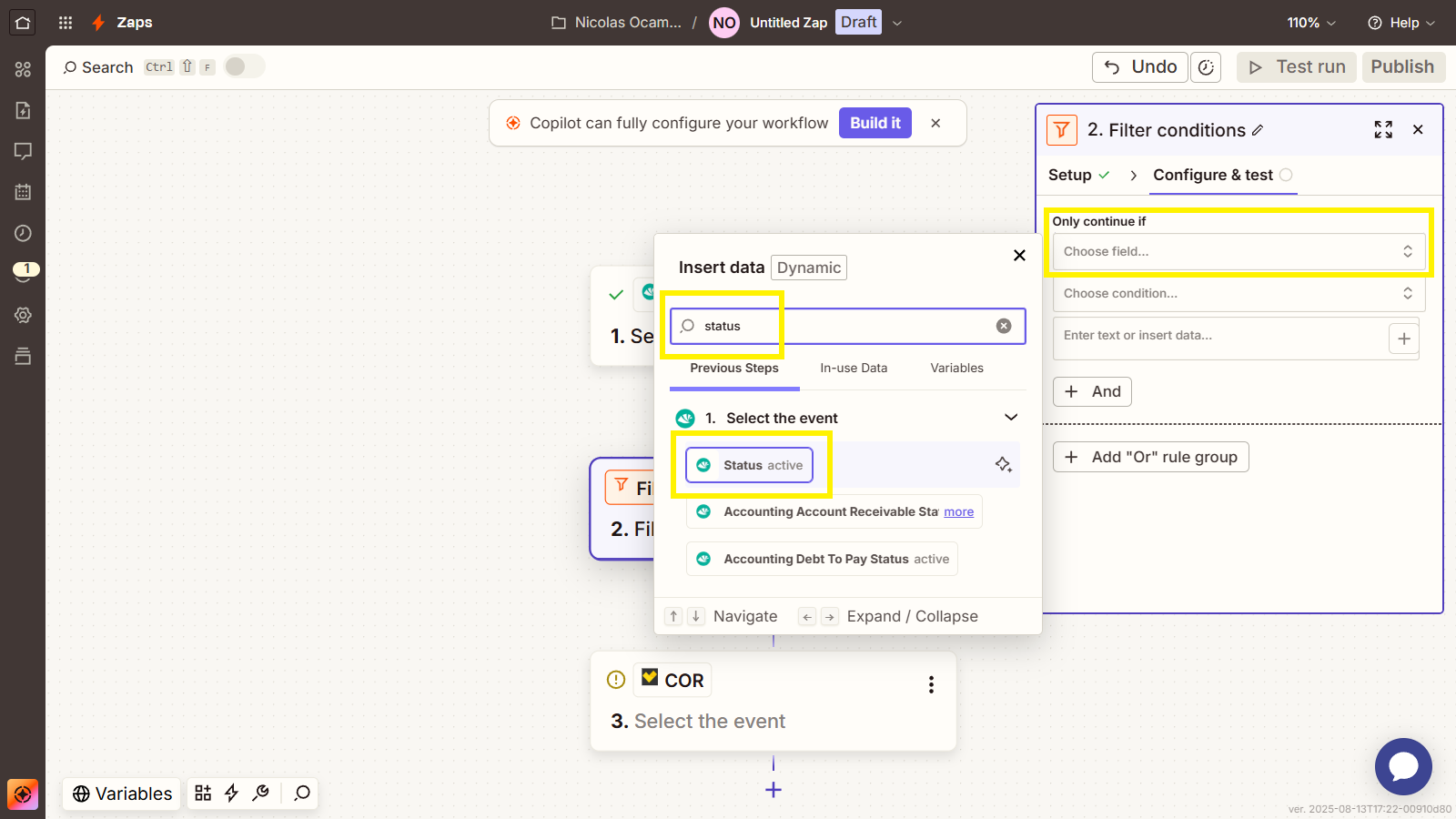The height and width of the screenshot is (819, 1456).
Task: Switch to the In-use Data tab
Action: click(x=854, y=368)
